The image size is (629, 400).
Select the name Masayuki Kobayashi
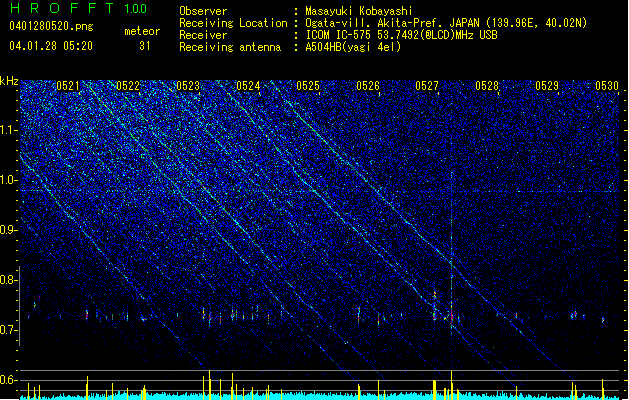click(x=359, y=11)
